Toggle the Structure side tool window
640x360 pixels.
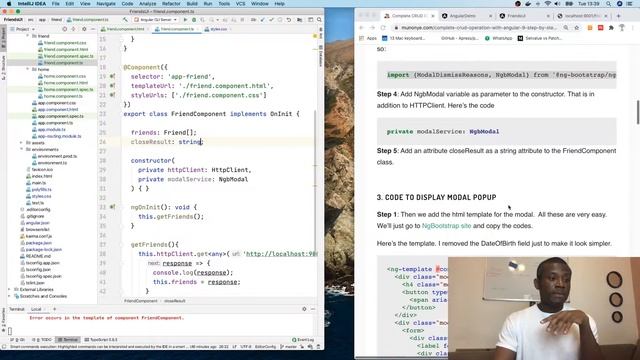(x=3, y=67)
